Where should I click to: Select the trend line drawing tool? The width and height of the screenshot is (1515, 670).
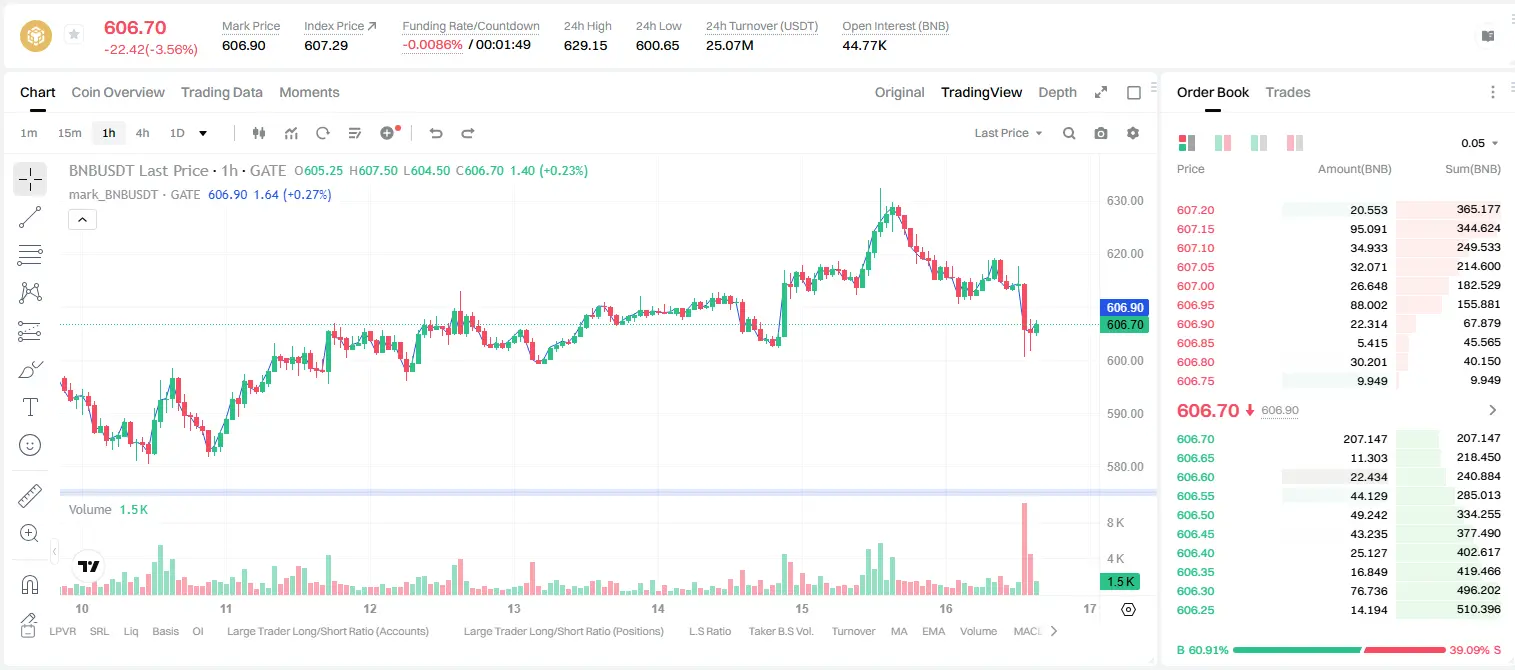30,217
